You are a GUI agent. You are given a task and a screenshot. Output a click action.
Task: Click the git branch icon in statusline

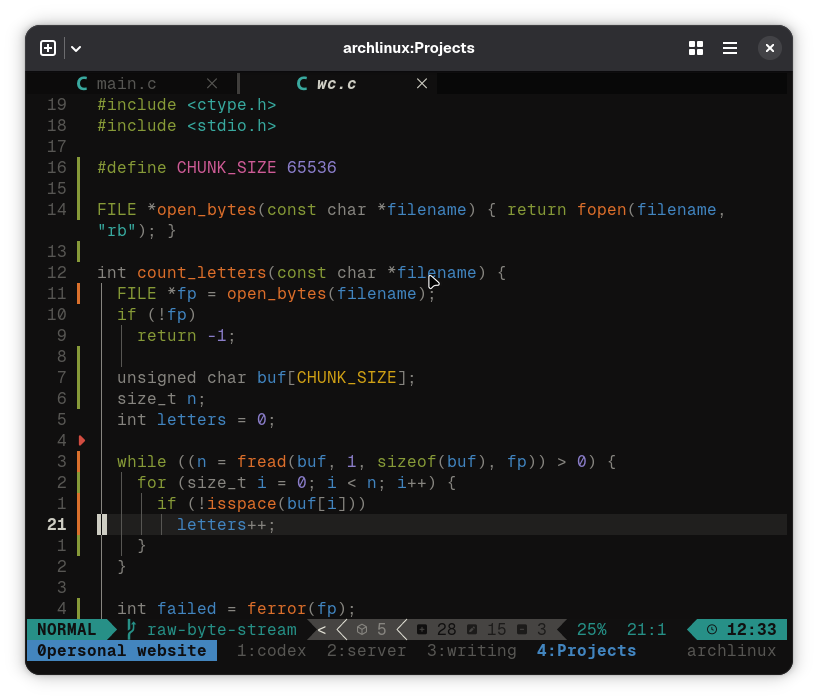pos(131,630)
